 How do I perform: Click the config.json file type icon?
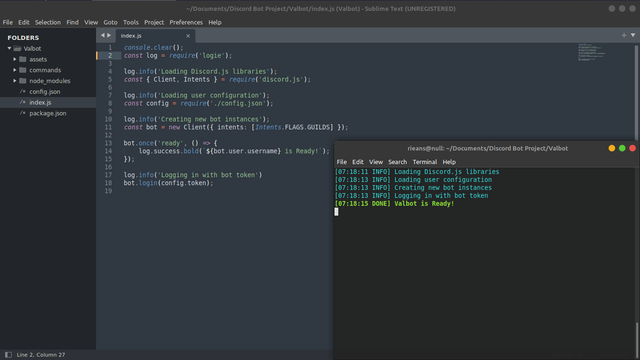pyautogui.click(x=23, y=92)
